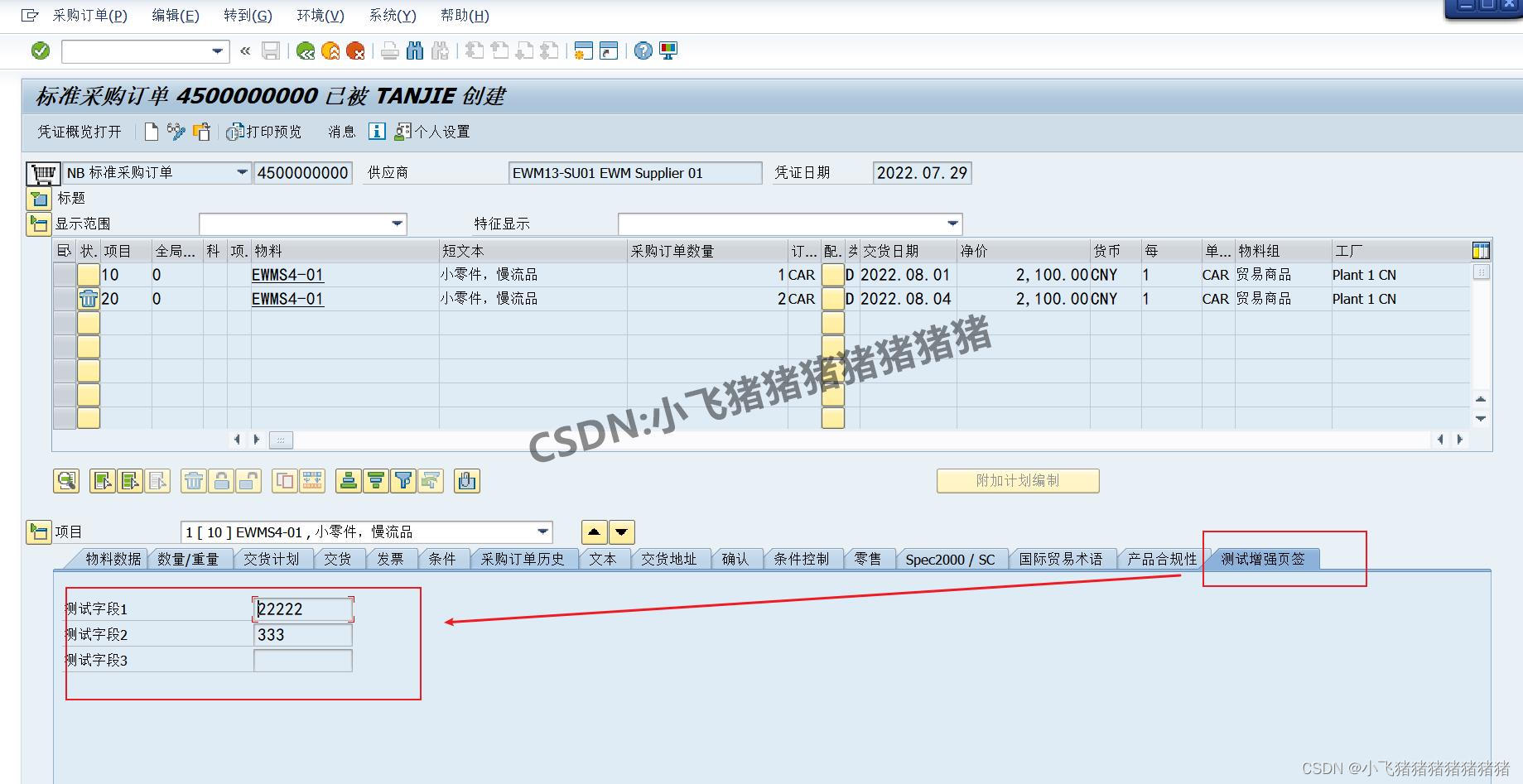Click the lock item icon
Viewport: 1523px width, 784px height.
point(221,481)
